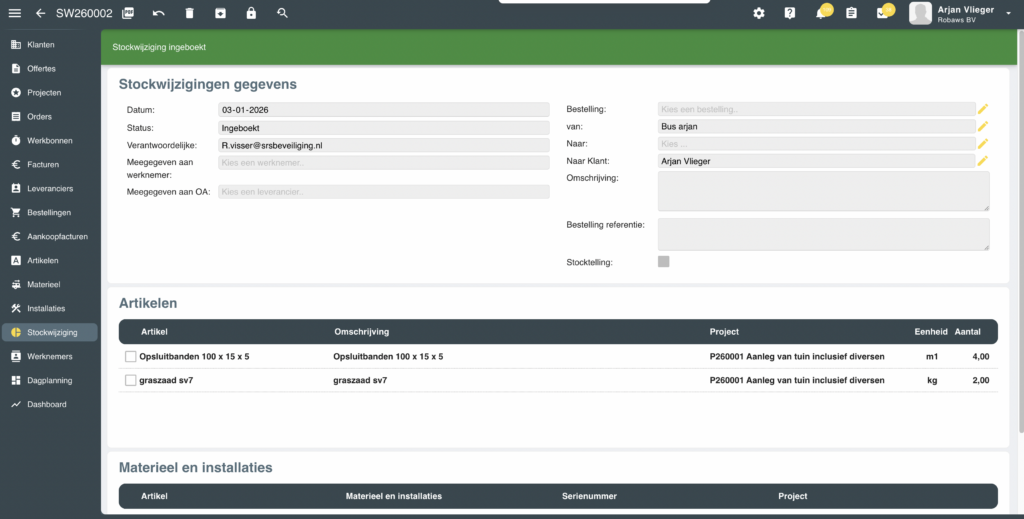This screenshot has height=519, width=1024.
Task: Open the settings gear
Action: [x=759, y=13]
